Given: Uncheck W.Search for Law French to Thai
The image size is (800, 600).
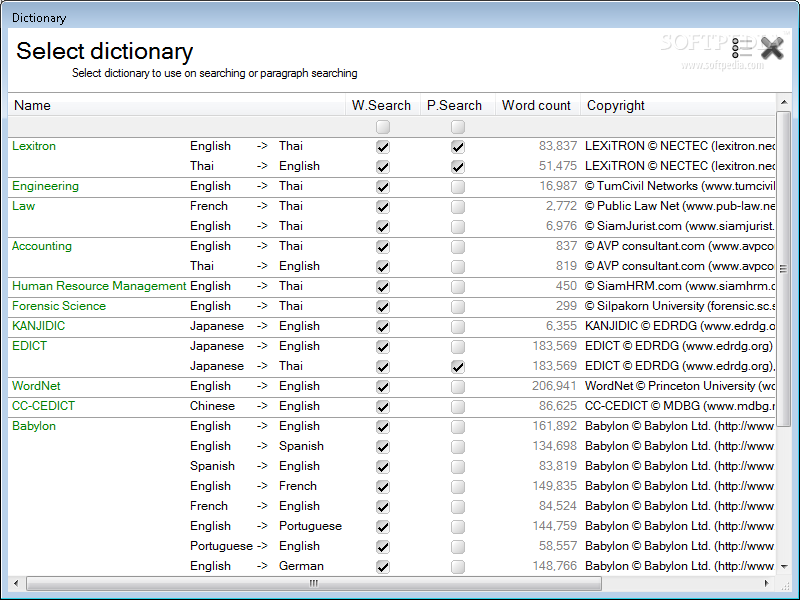Looking at the screenshot, I should 383,207.
